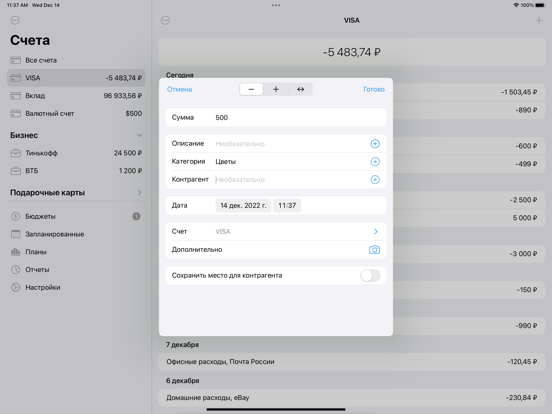
Task: Open the Дополнительно row
Action: click(276, 250)
